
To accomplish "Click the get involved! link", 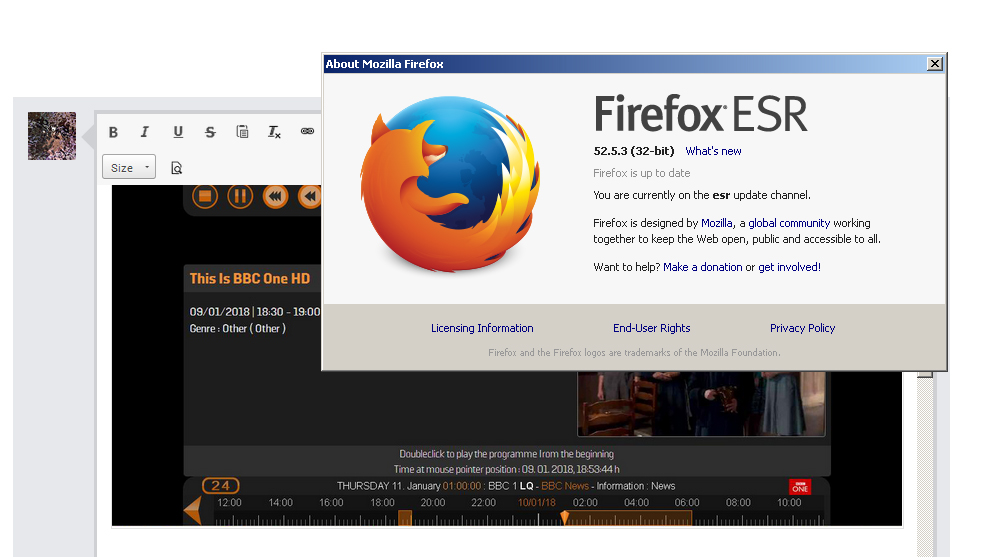I will click(x=790, y=267).
